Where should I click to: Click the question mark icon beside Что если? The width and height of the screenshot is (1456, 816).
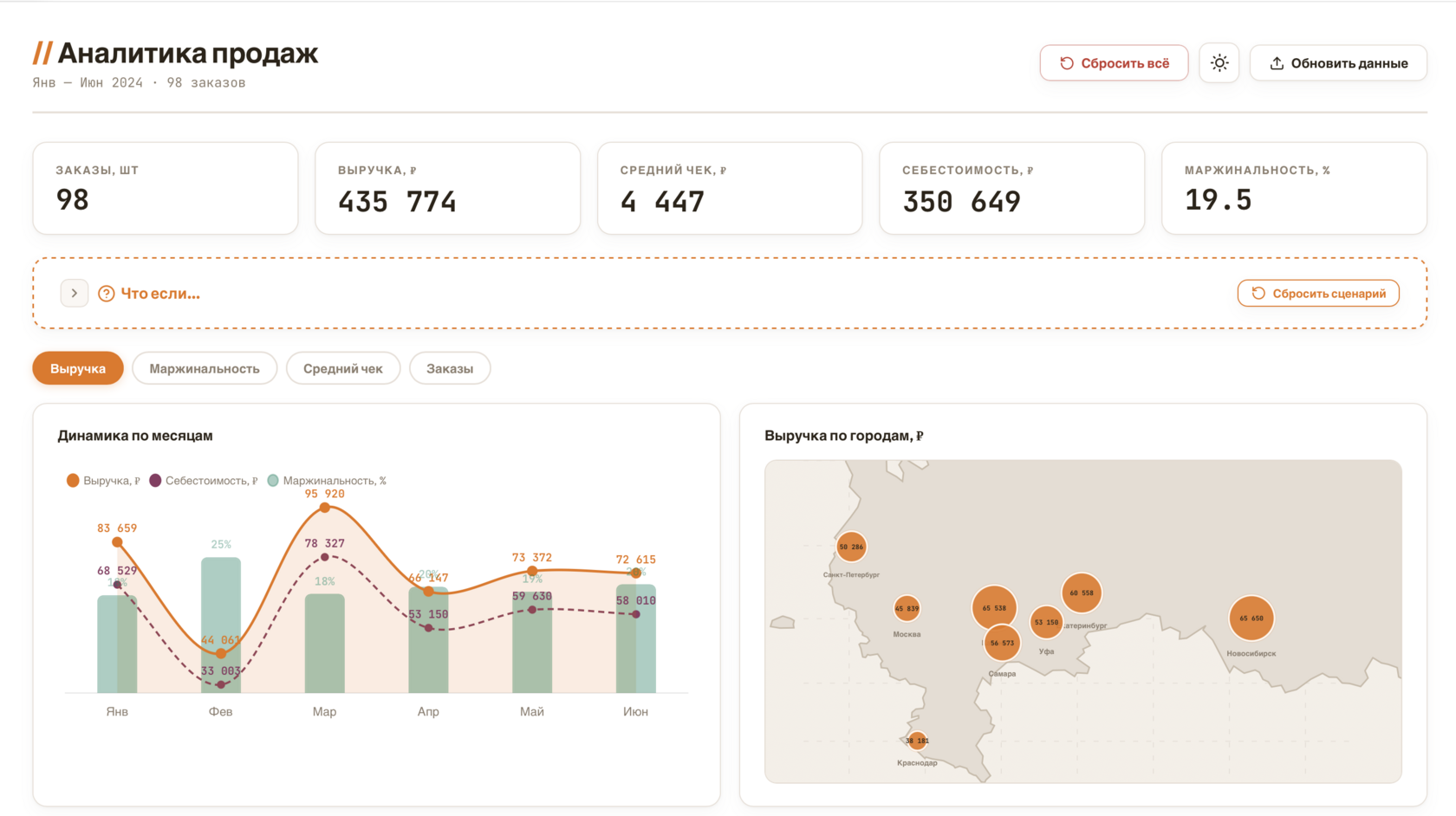(x=107, y=294)
